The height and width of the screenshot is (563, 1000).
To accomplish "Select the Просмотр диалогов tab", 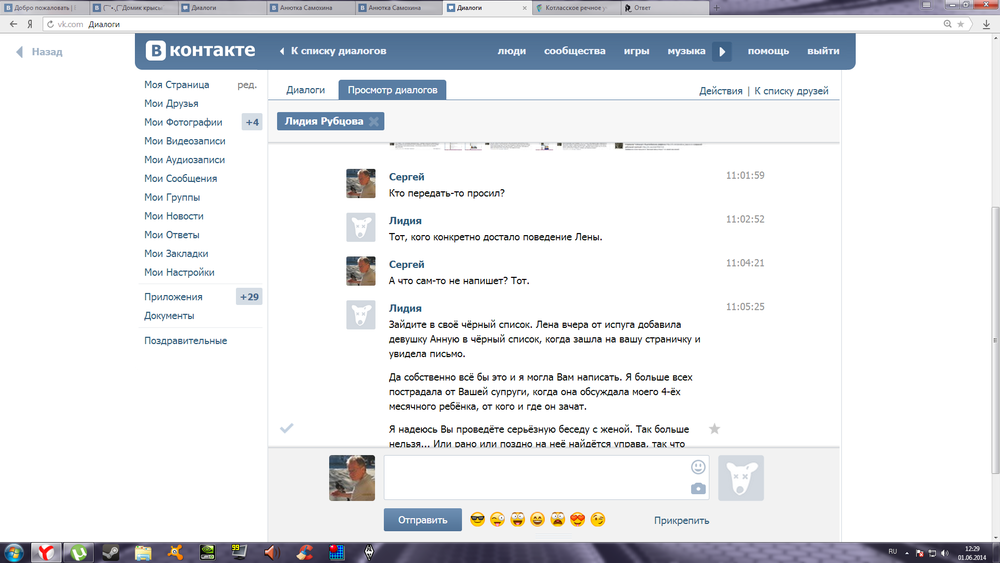I will coord(392,90).
